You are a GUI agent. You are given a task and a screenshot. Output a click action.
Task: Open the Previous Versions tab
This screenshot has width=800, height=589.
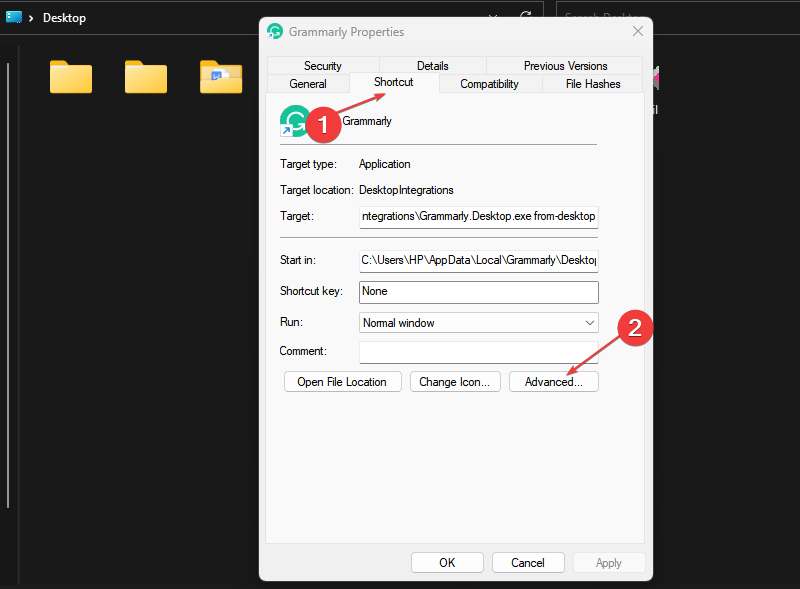tap(565, 66)
